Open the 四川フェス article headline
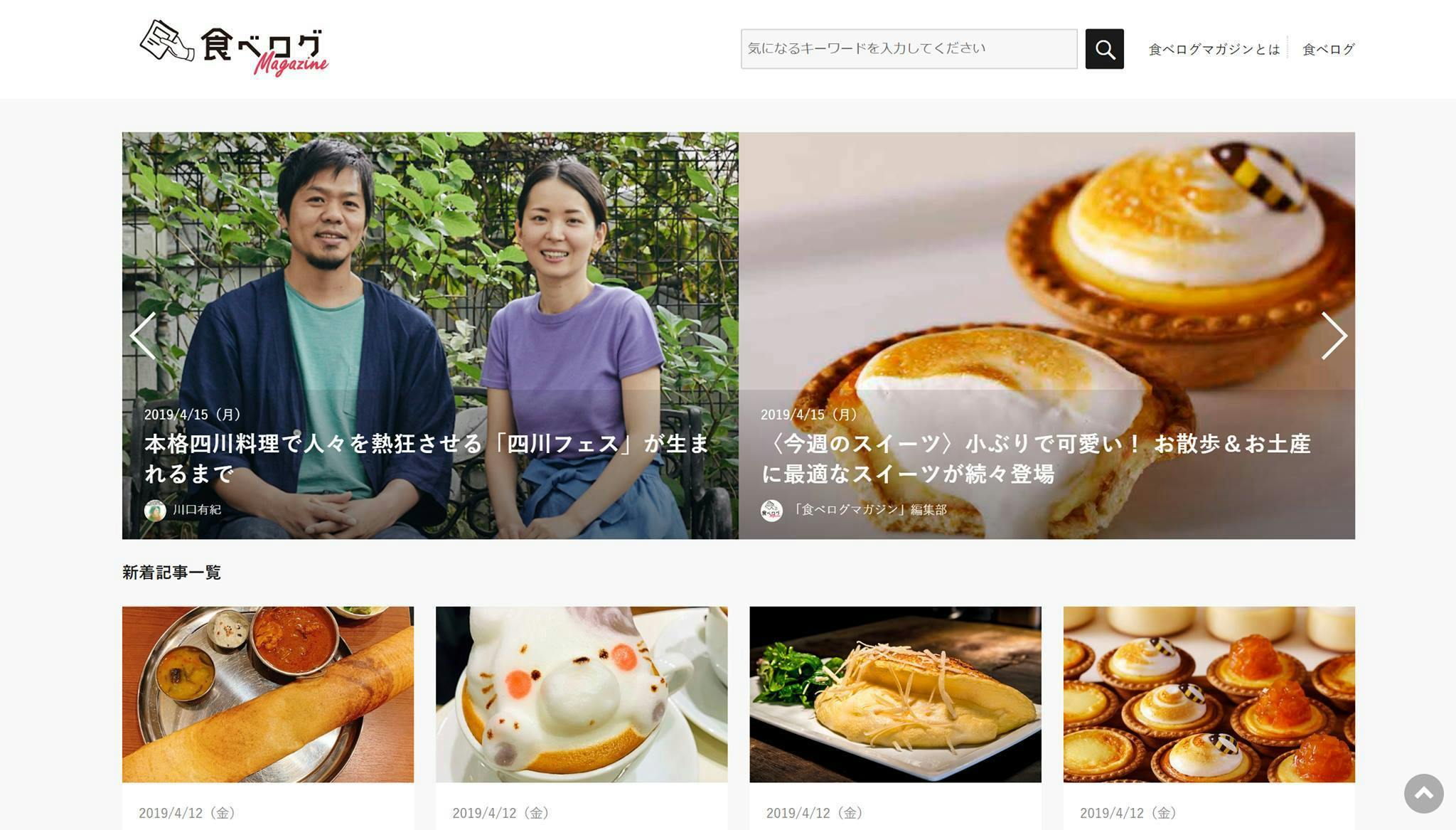The image size is (1456, 830). pos(427,458)
